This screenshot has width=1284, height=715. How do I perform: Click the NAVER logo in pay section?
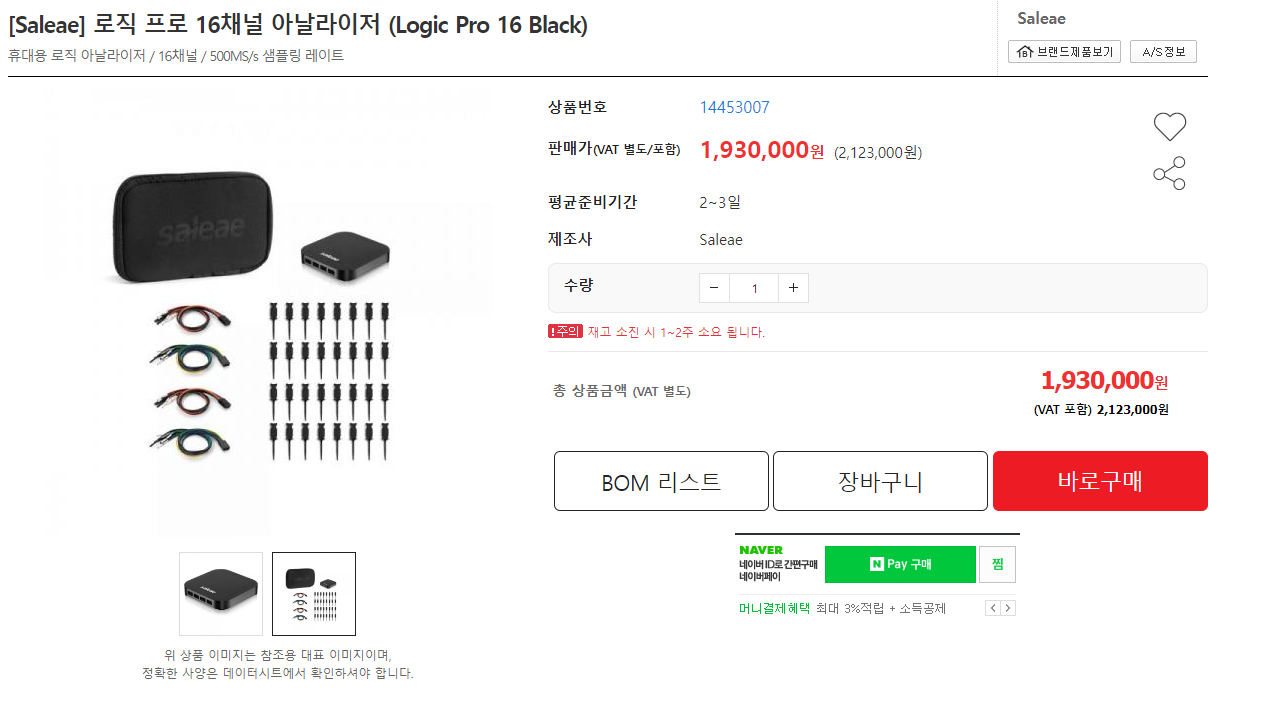761,550
